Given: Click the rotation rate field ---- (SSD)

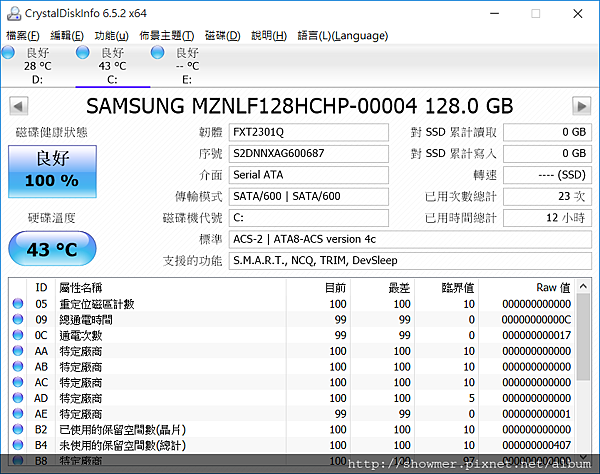Looking at the screenshot, I should tap(547, 175).
